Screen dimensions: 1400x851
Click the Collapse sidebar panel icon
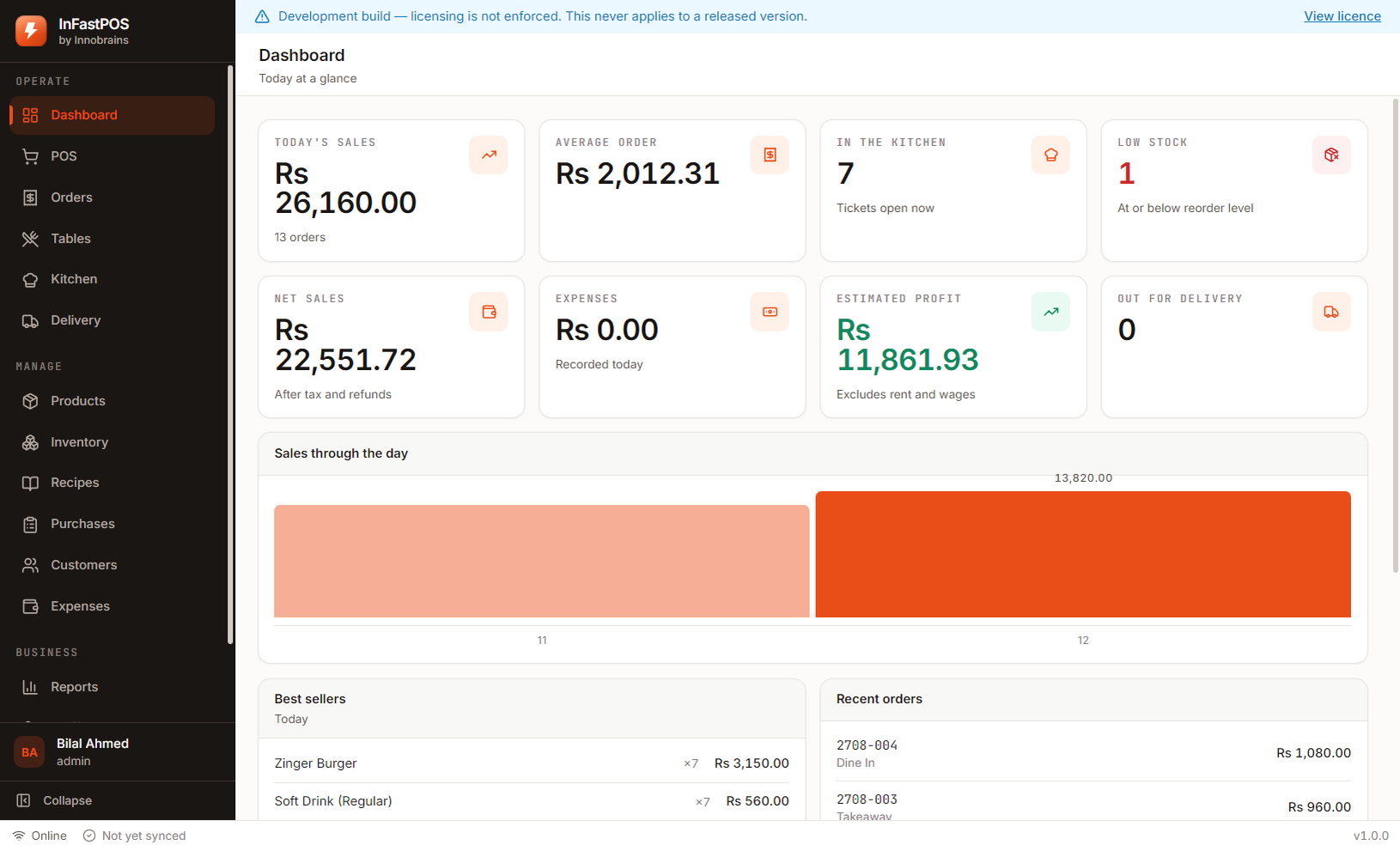[x=23, y=800]
